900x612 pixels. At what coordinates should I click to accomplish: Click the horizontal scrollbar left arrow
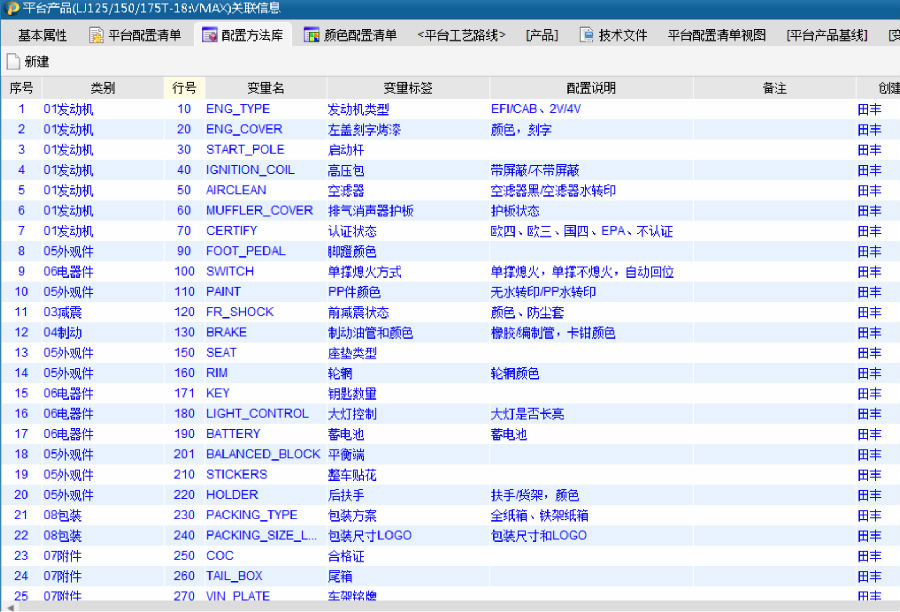click(x=10, y=607)
